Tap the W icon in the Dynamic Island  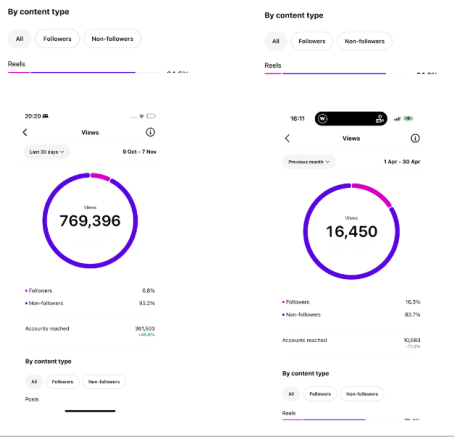tap(322, 119)
